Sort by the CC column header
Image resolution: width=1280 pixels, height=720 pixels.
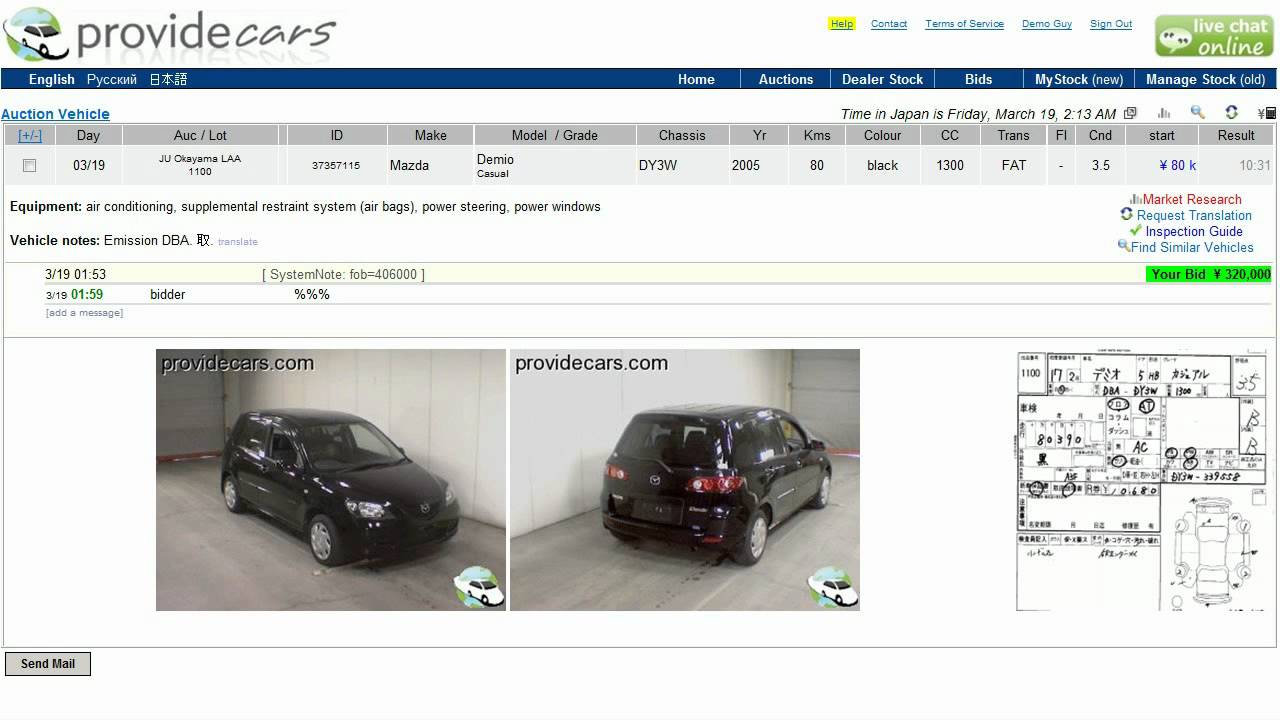tap(950, 135)
